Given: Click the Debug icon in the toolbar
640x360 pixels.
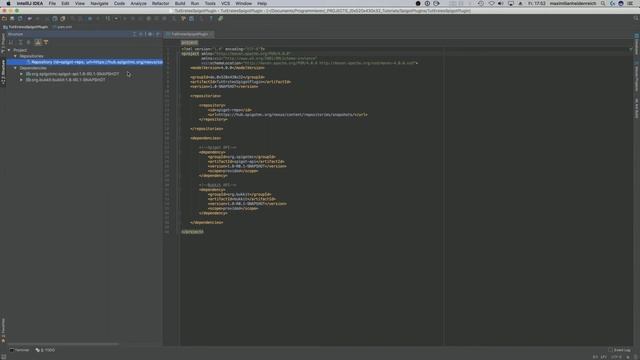Looking at the screenshot, I should (132, 18).
